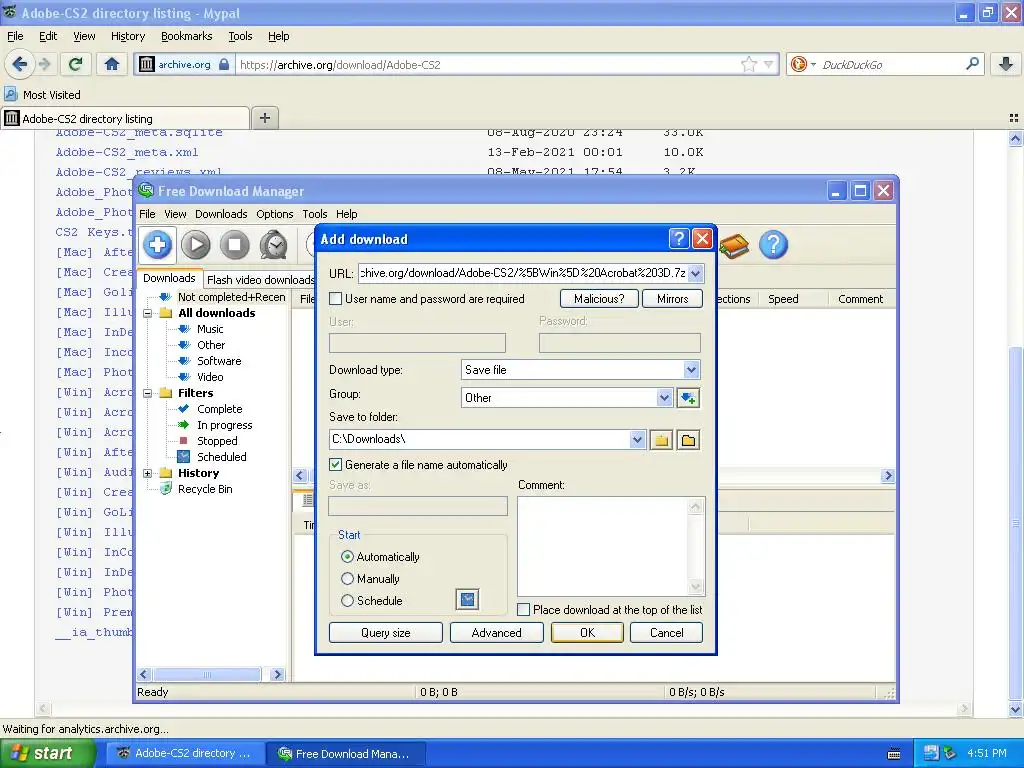Click the Malicious? button
The image size is (1024, 768).
(599, 298)
